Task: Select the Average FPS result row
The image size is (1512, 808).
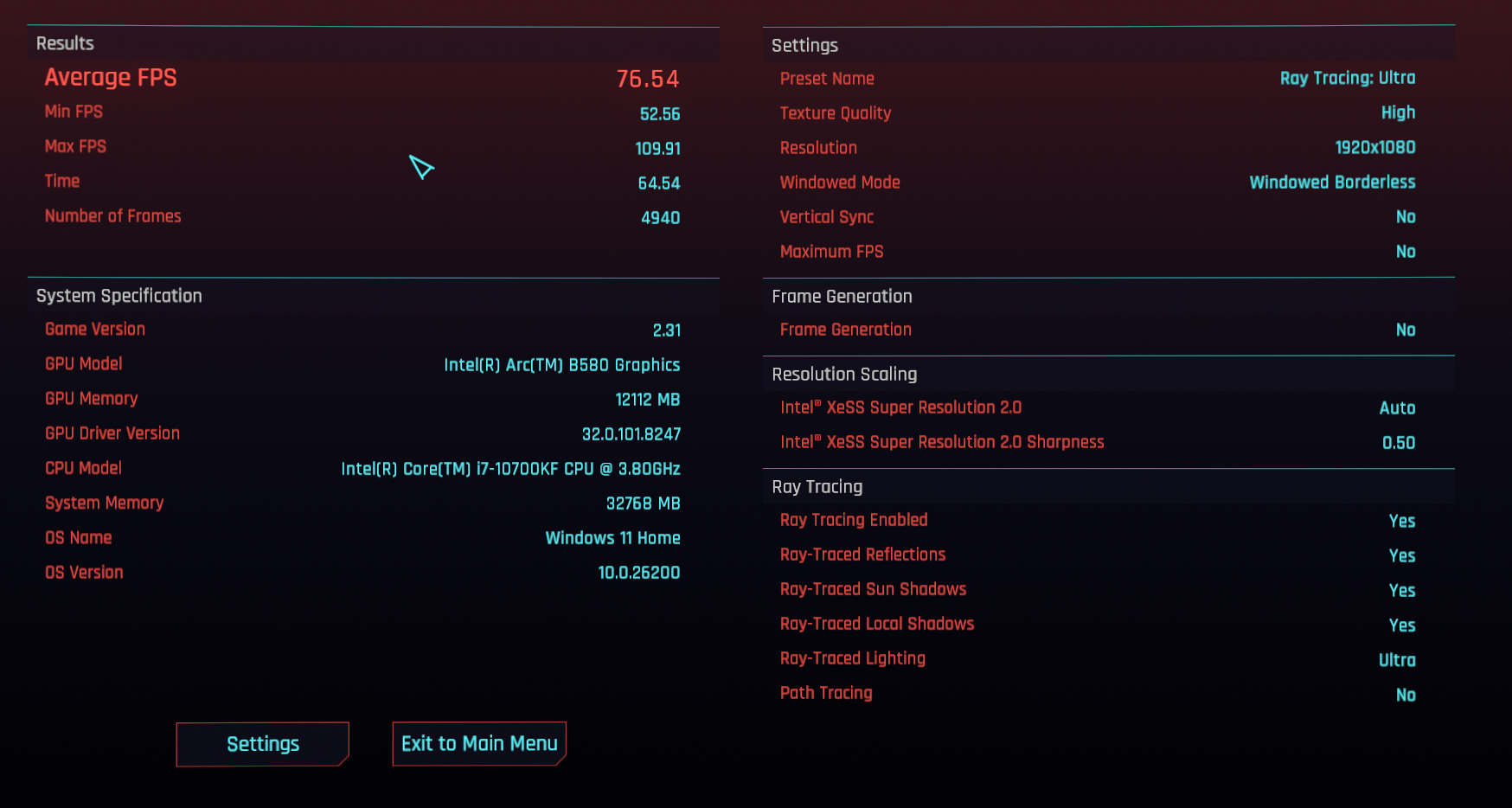Action: coord(362,78)
